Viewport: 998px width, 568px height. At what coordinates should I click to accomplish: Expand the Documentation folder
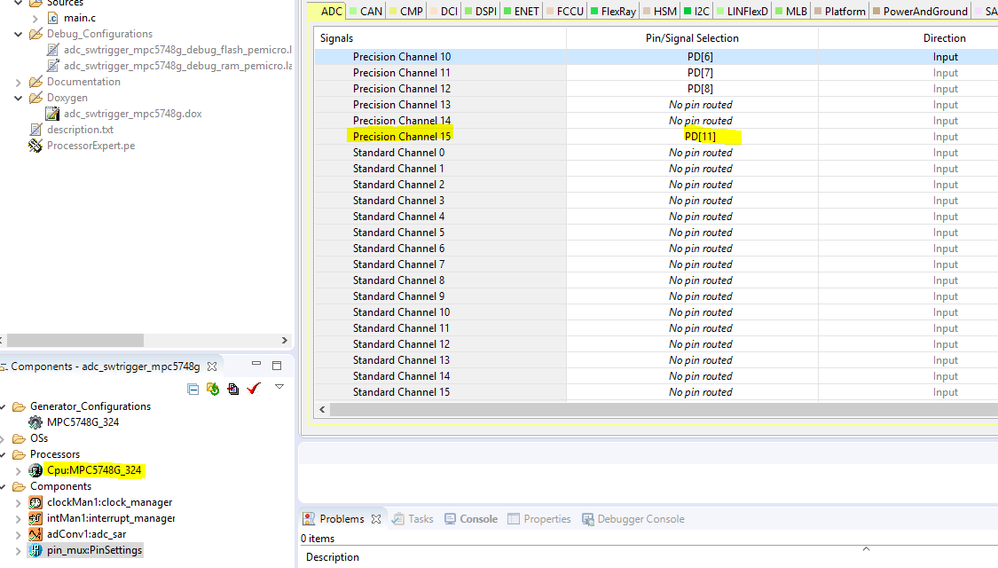(18, 82)
